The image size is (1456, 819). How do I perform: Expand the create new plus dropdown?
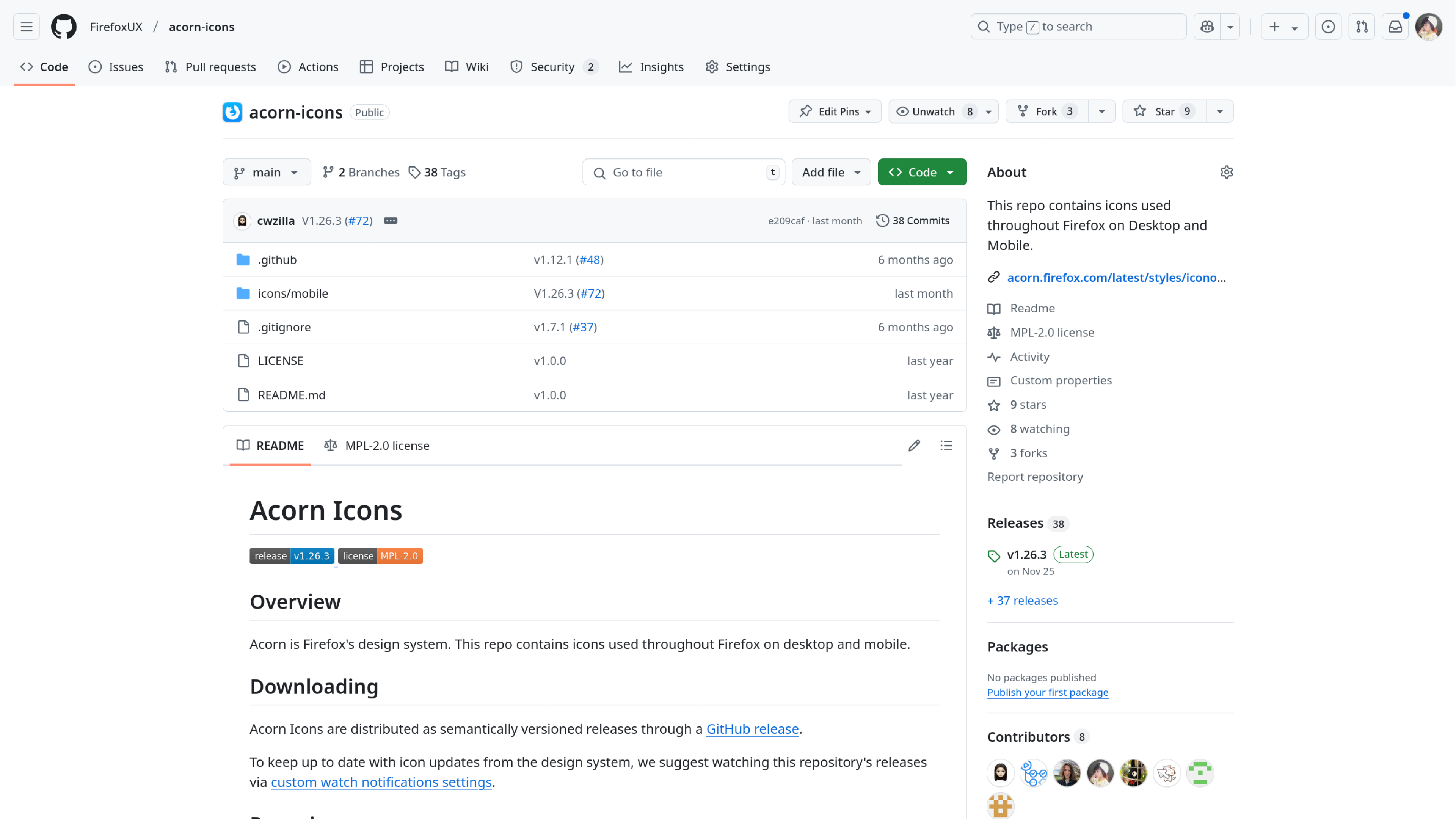tap(1284, 27)
